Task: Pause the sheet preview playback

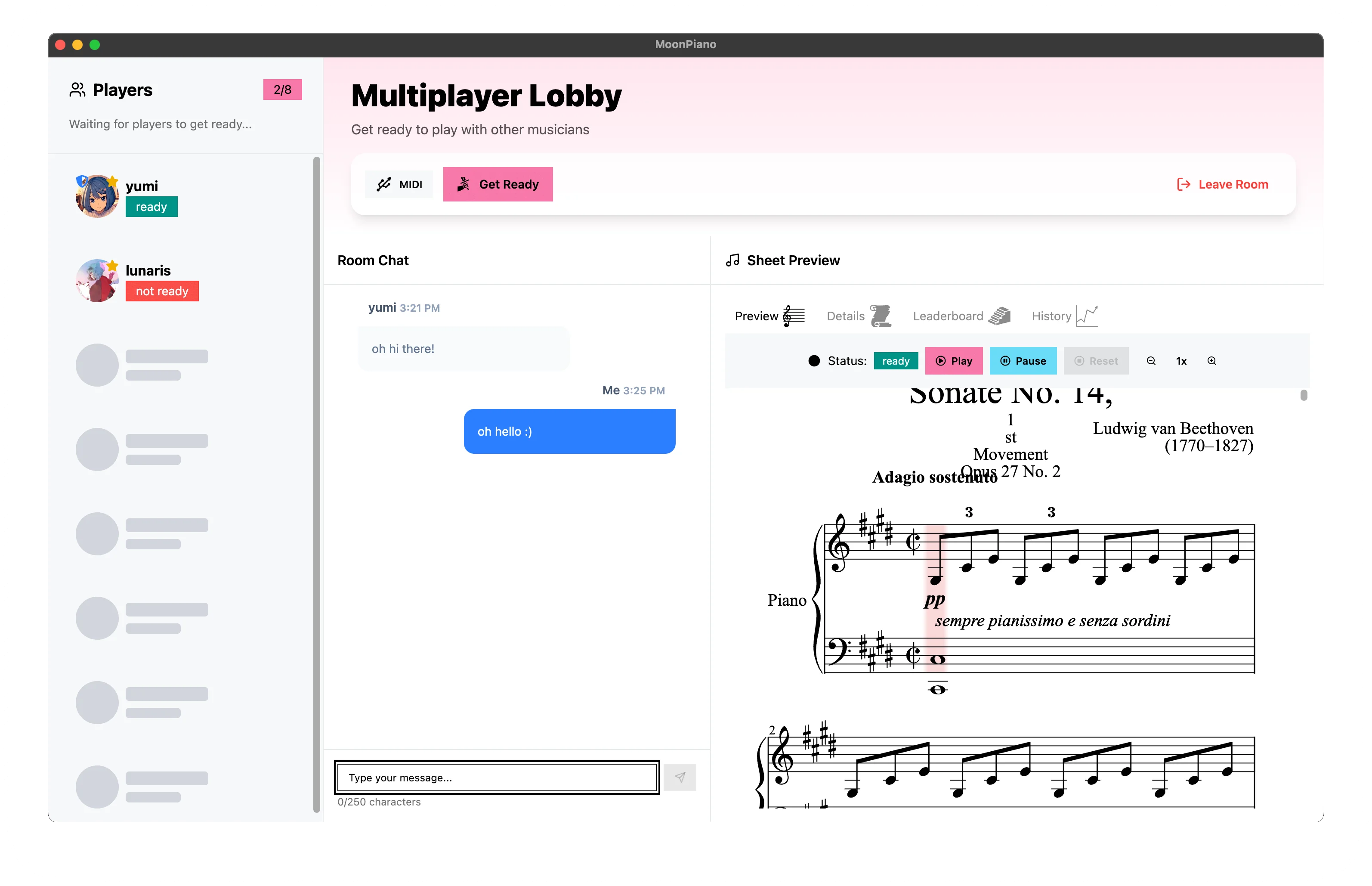Action: (1023, 361)
